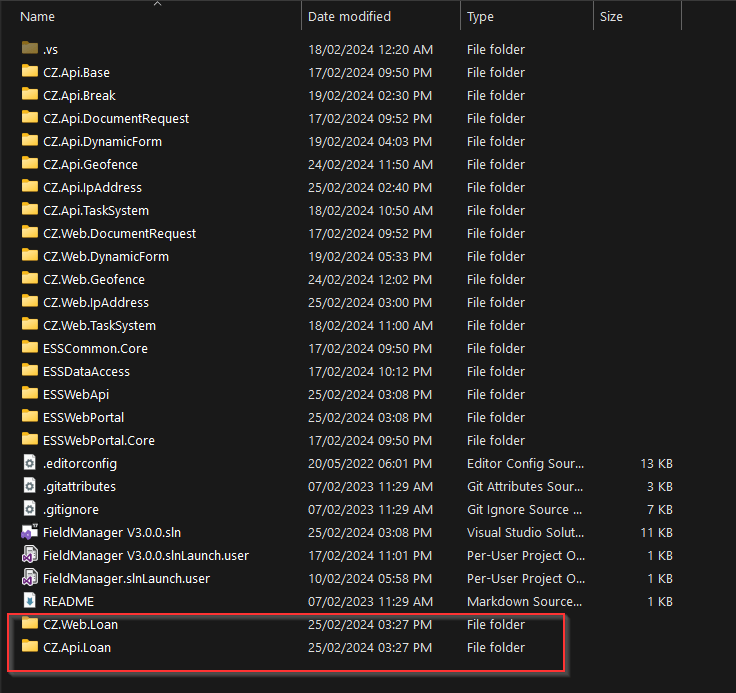The height and width of the screenshot is (693, 736).
Task: Click the 24/02/2024 11:50 AM date cell
Action: (x=370, y=164)
